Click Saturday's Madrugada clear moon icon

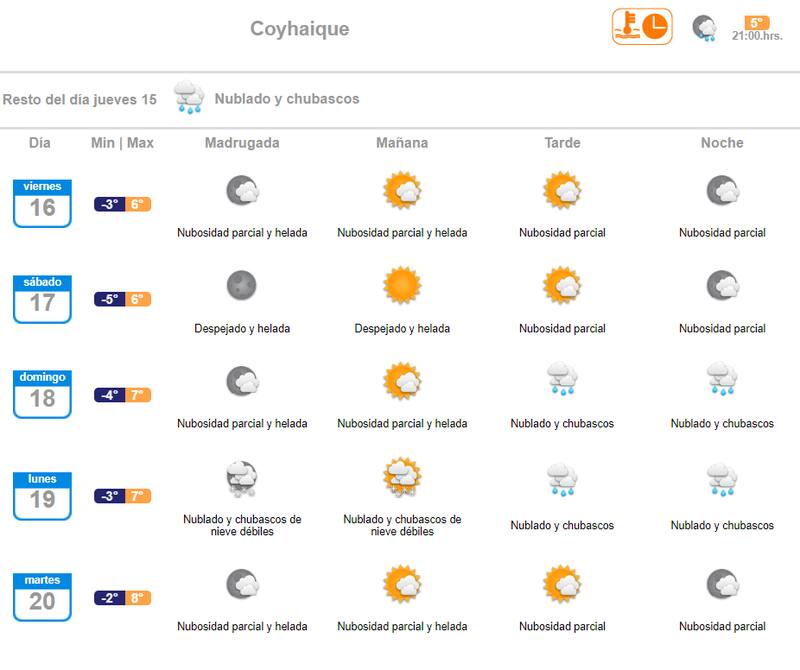(x=242, y=286)
